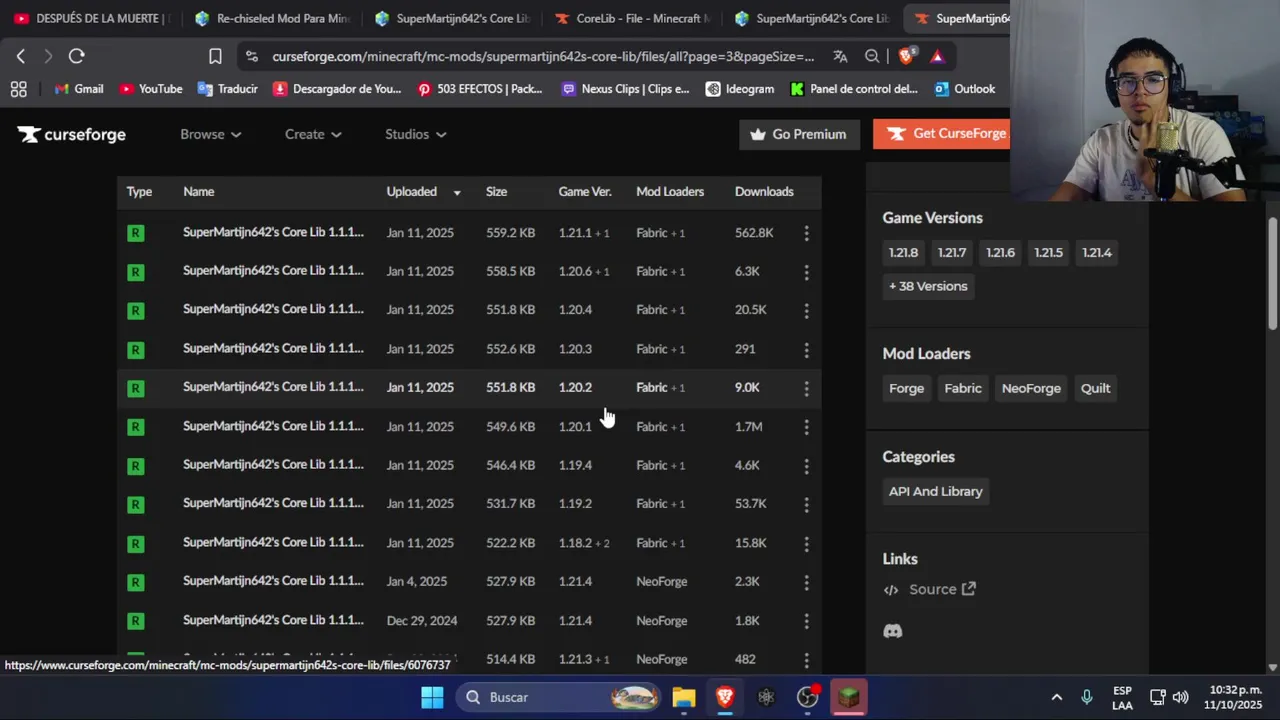Image resolution: width=1280 pixels, height=720 pixels.
Task: Open the volume tray icon
Action: pos(1180,697)
